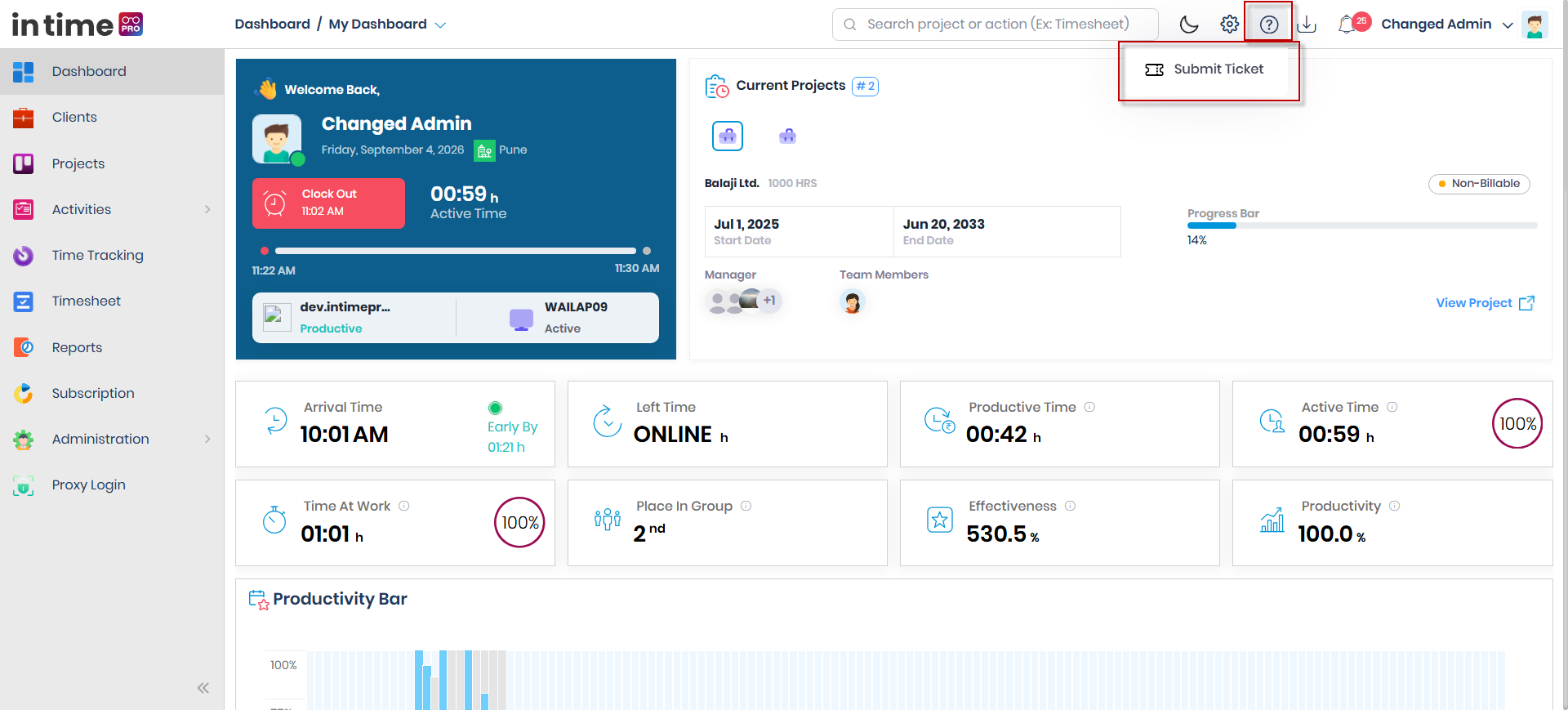The width and height of the screenshot is (1568, 710).
Task: Select Submit Ticket from help menu
Action: (1205, 69)
